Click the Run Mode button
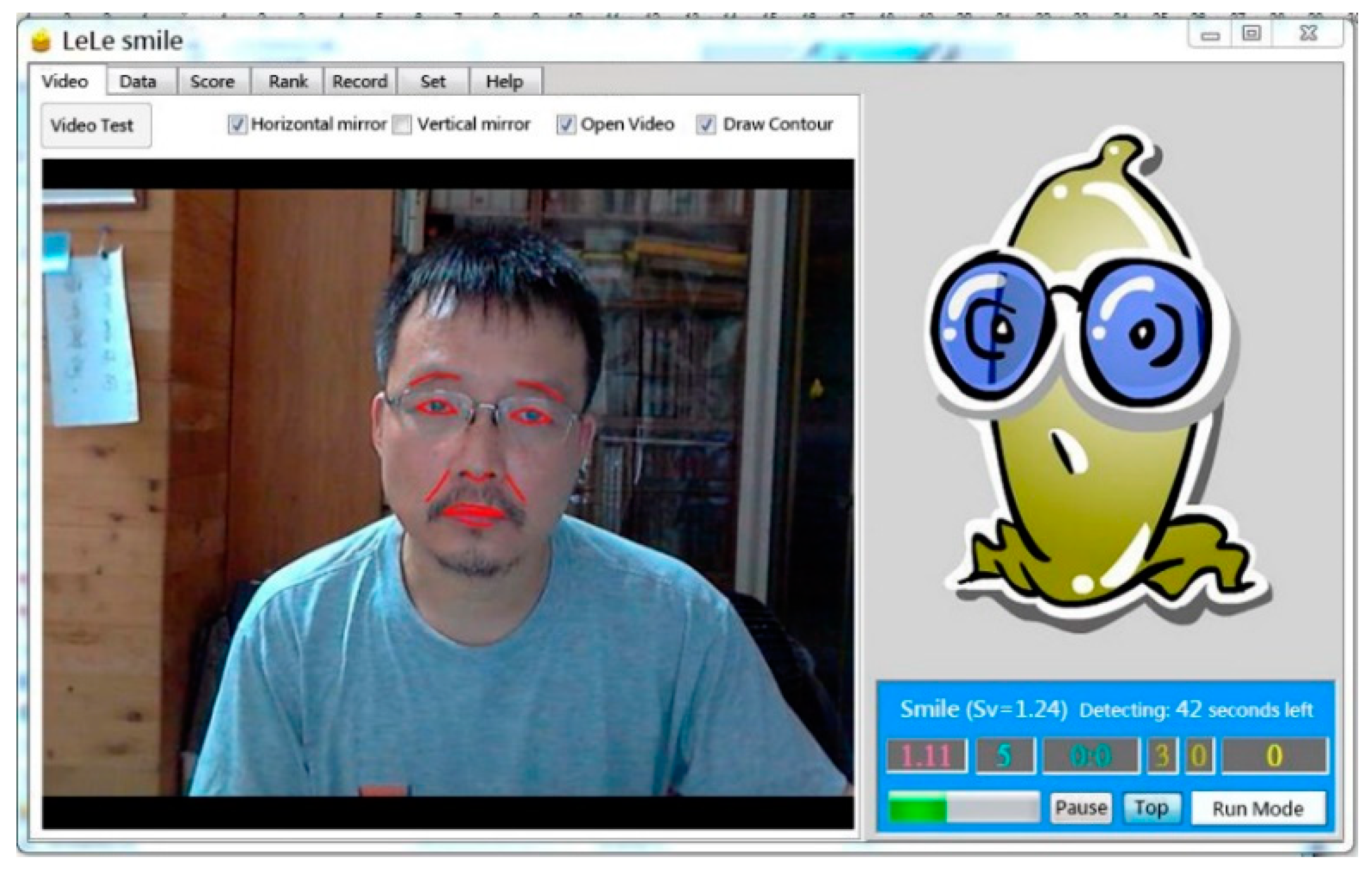The image size is (1372, 869). [x=1258, y=808]
